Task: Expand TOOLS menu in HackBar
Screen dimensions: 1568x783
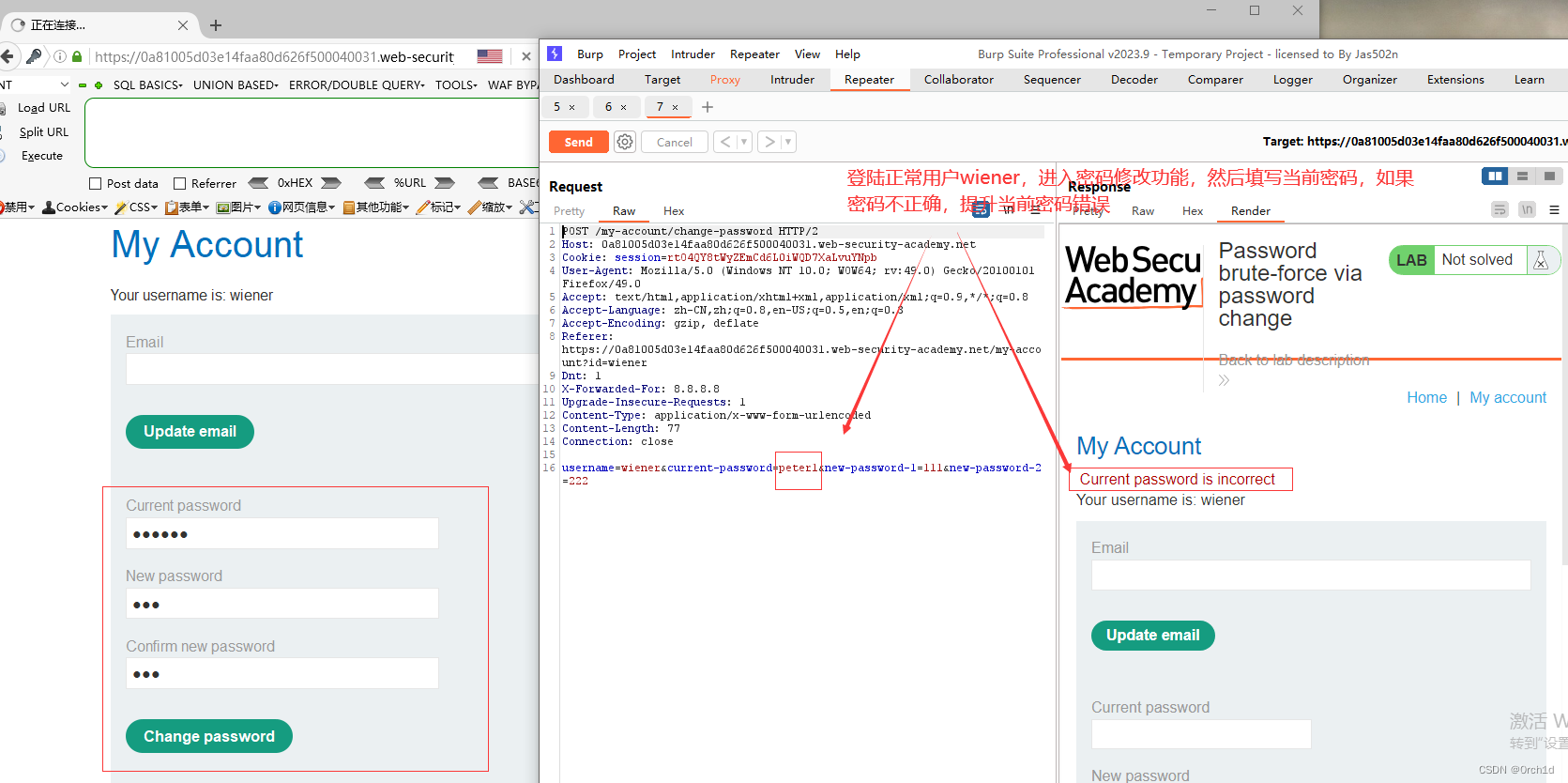Action: 456,84
